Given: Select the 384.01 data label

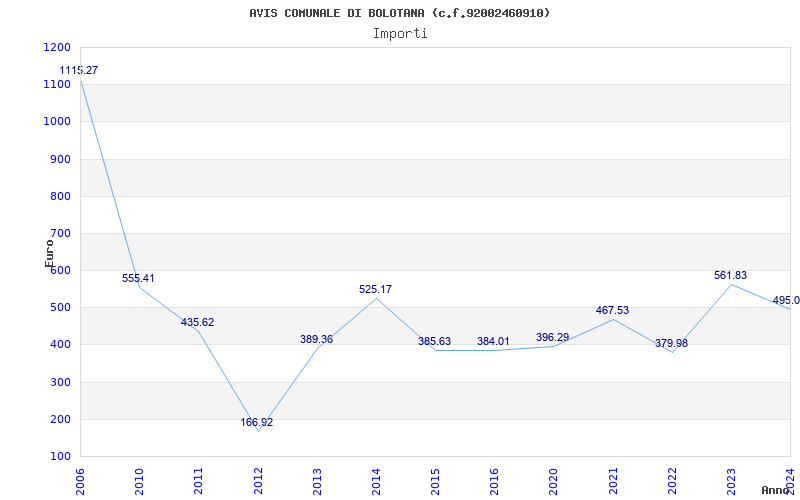Looking at the screenshot, I should tap(493, 341).
